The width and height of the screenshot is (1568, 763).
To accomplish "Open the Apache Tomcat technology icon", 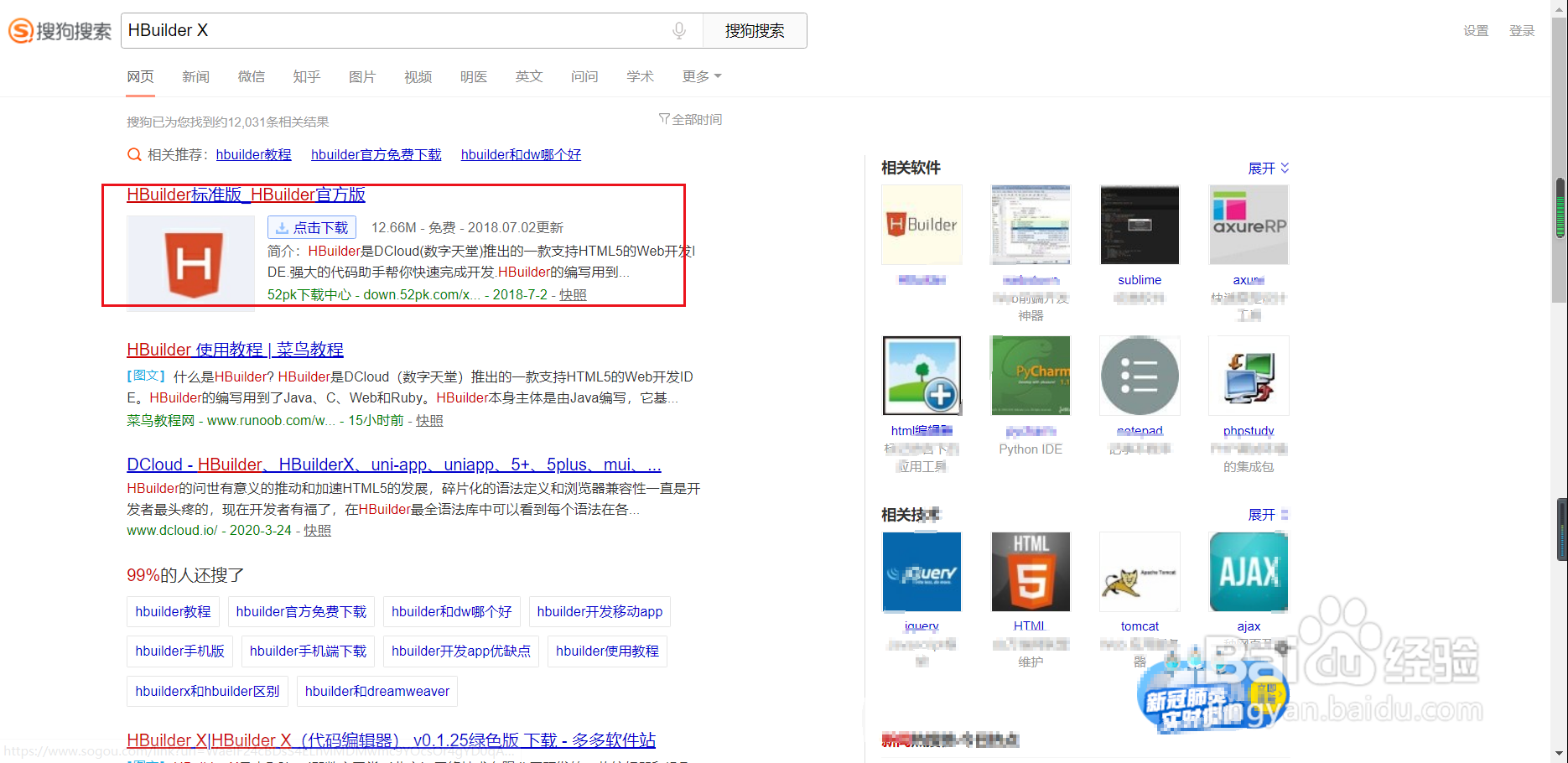I will pos(1140,572).
